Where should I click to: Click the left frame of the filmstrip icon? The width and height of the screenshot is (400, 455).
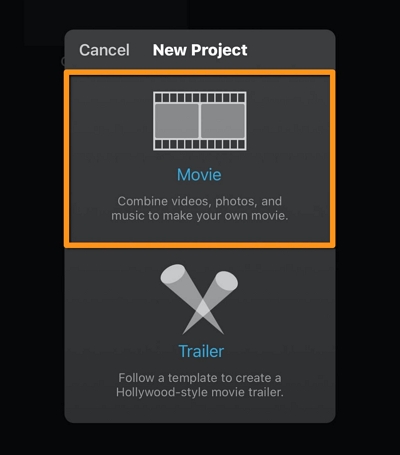coord(177,121)
